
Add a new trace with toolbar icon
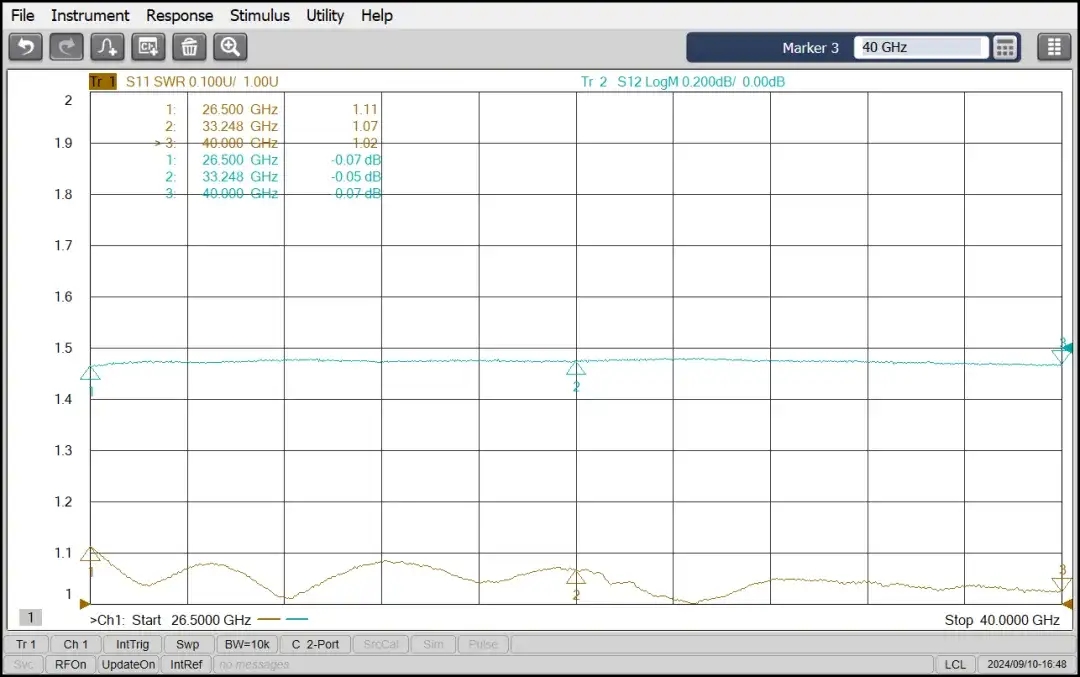(107, 47)
